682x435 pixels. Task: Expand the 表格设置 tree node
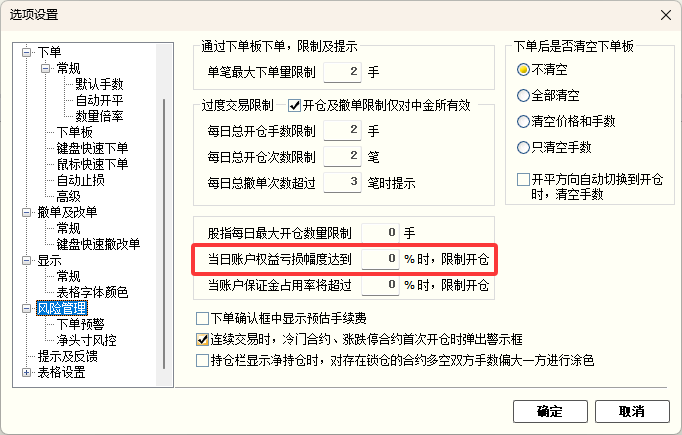[x=27, y=372]
